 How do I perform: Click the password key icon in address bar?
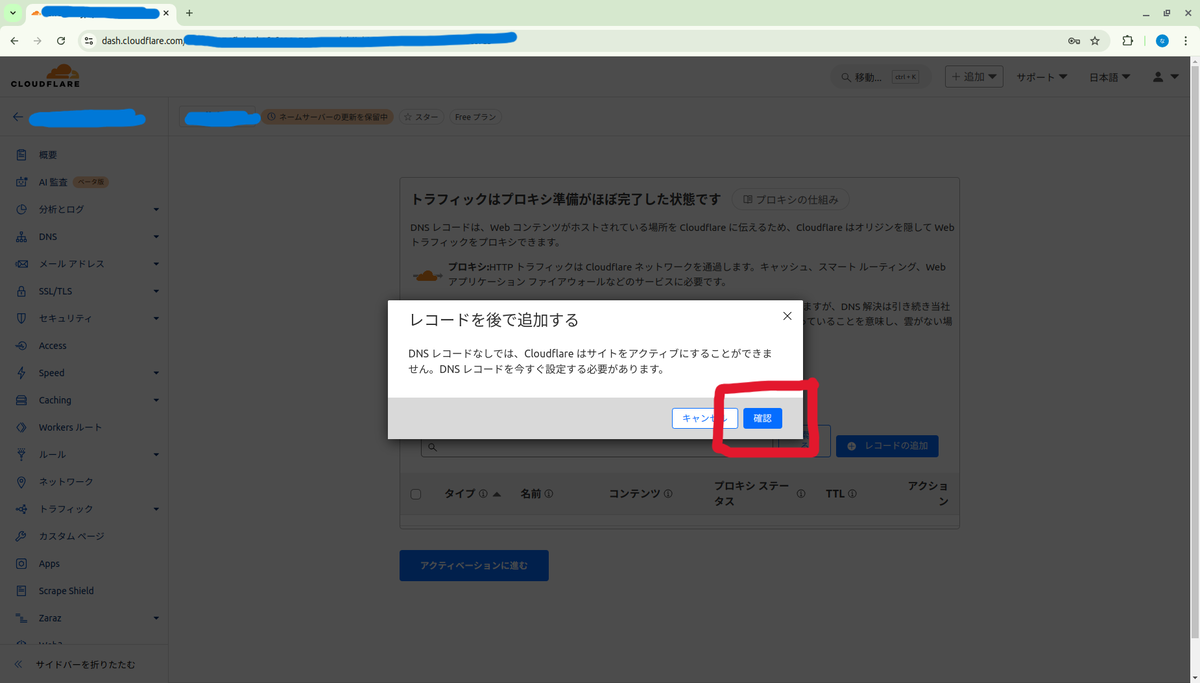pos(1073,41)
